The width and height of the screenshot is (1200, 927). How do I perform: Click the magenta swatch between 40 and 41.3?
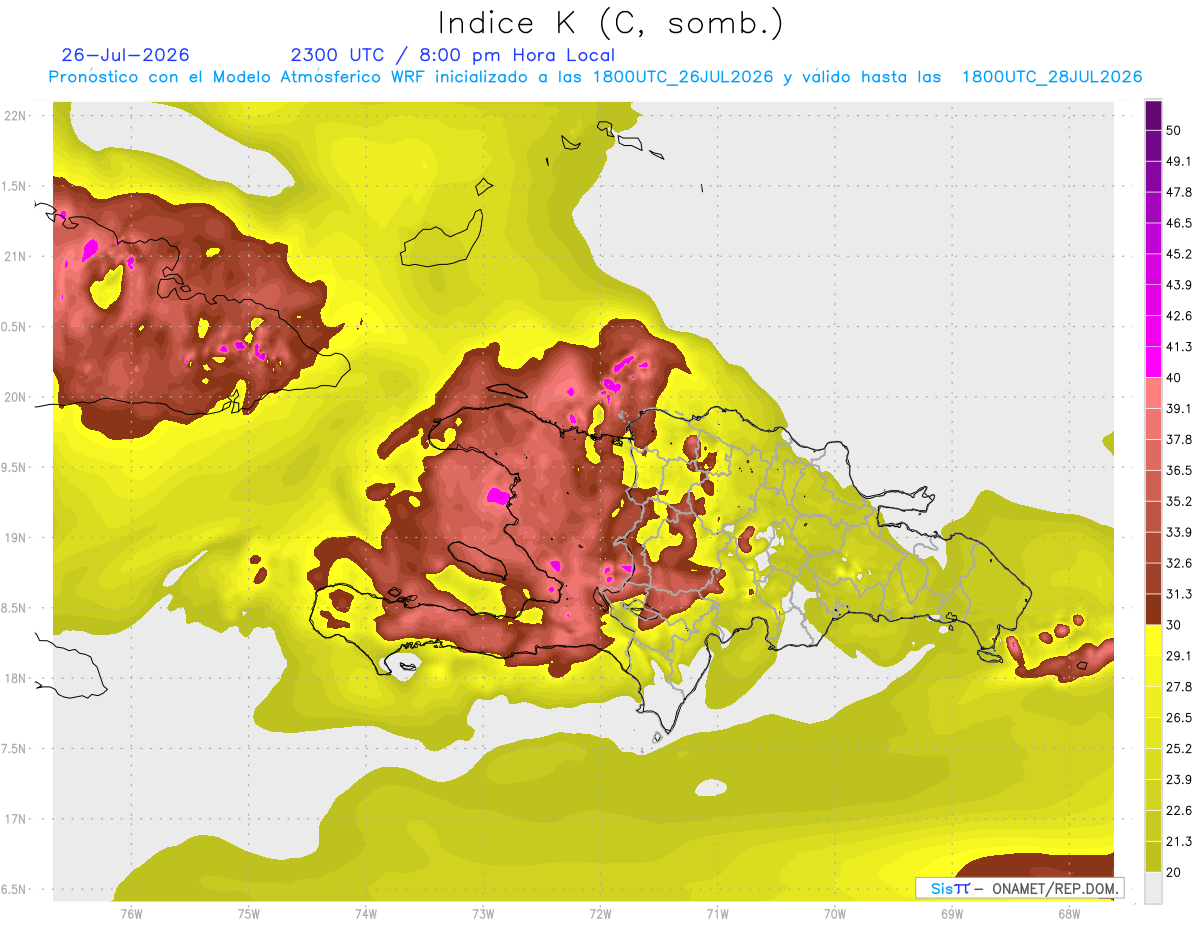point(1153,362)
